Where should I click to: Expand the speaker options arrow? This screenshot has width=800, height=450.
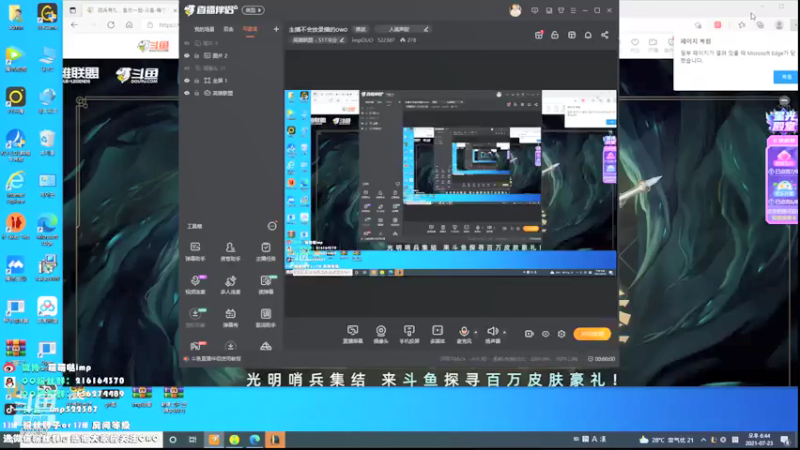point(505,332)
